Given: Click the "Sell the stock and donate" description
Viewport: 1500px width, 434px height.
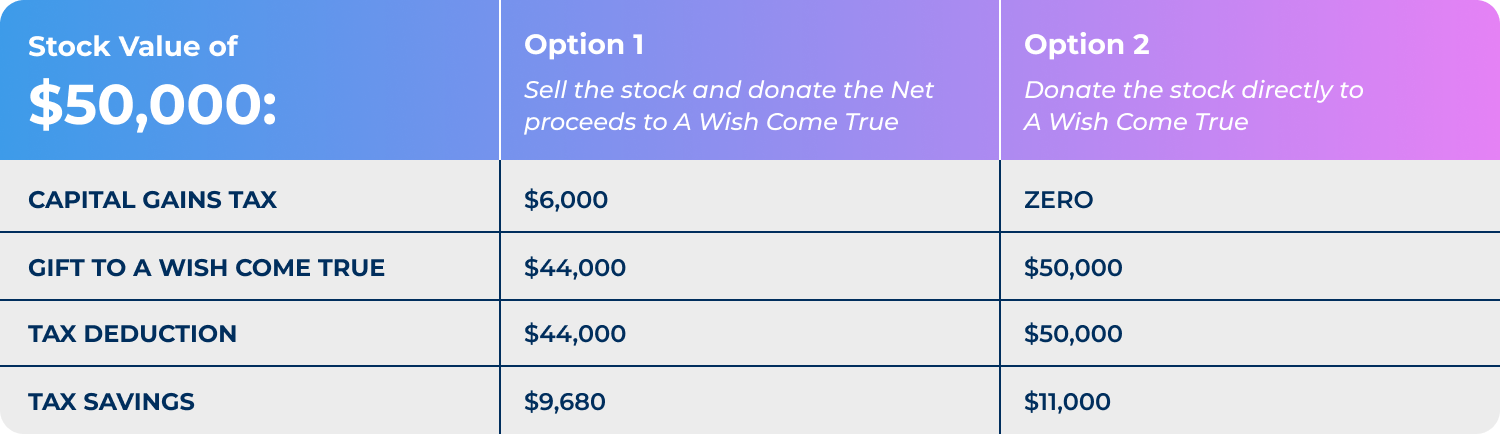Looking at the screenshot, I should [729, 106].
